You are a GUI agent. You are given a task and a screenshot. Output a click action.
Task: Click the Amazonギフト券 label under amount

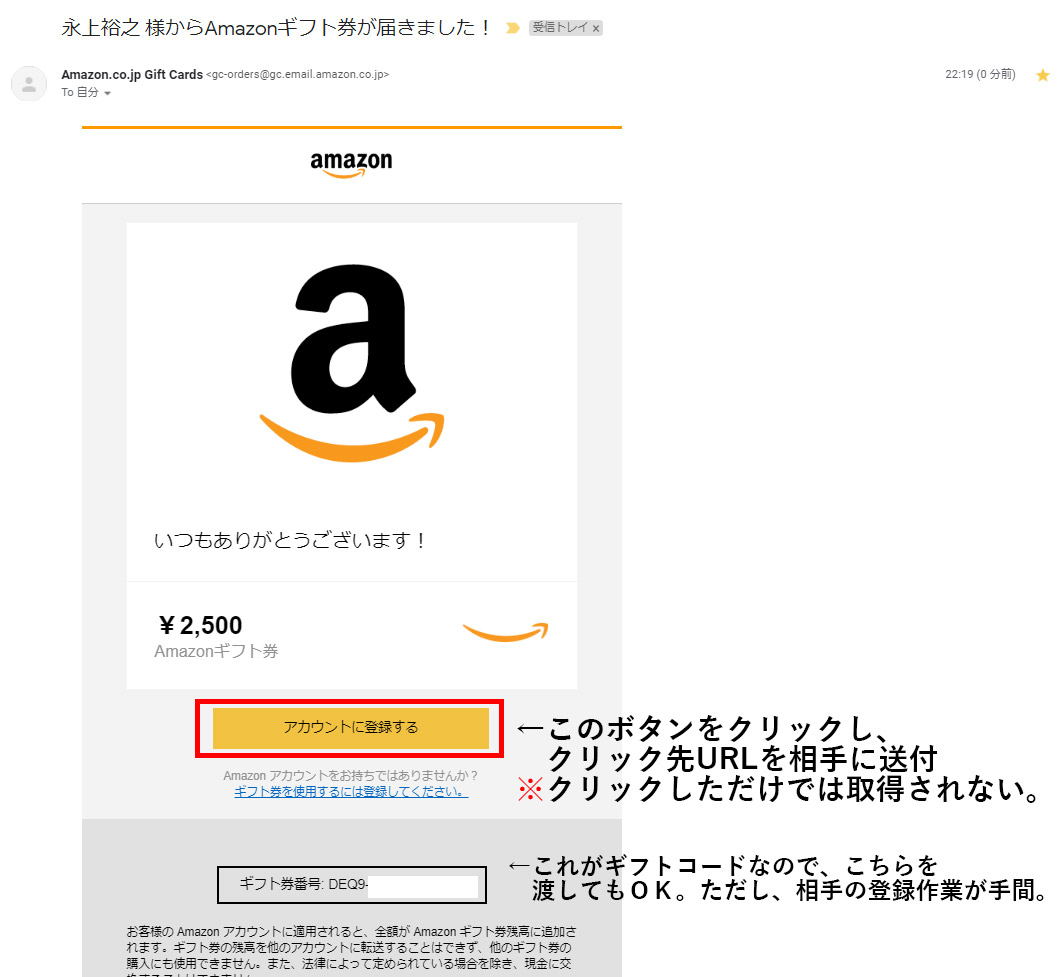tap(217, 651)
